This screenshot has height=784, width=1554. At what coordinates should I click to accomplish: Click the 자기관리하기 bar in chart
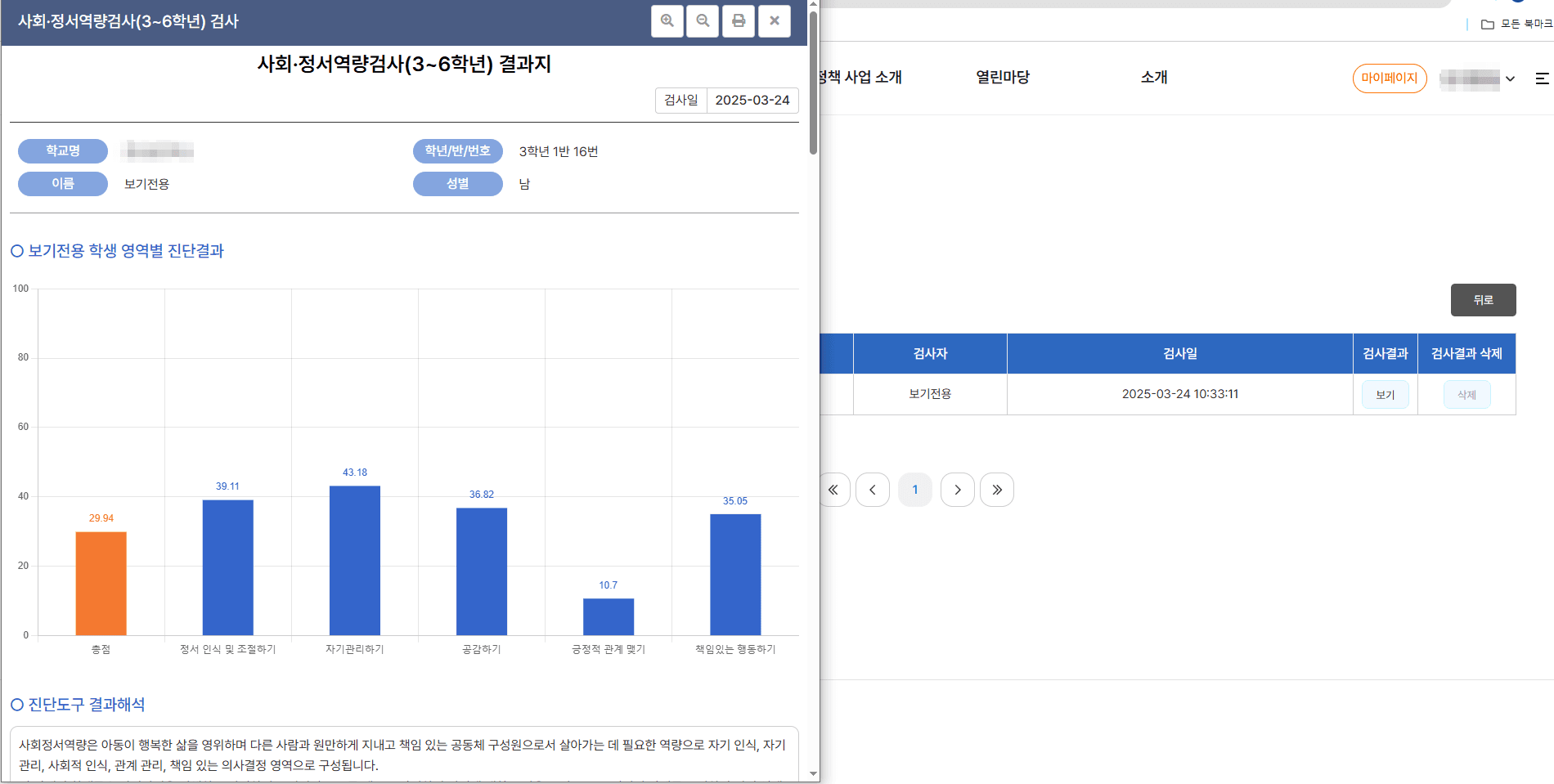pyautogui.click(x=355, y=561)
